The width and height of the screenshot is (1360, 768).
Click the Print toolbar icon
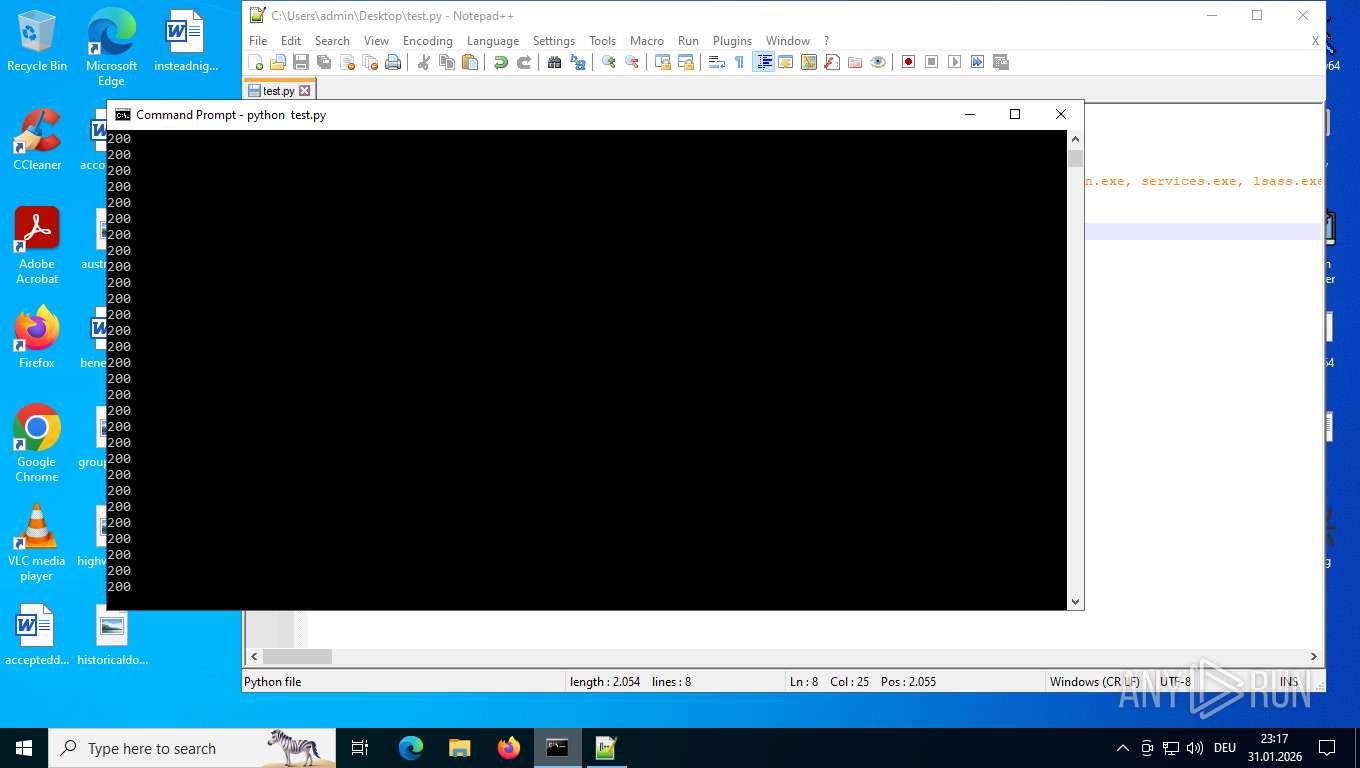(393, 62)
